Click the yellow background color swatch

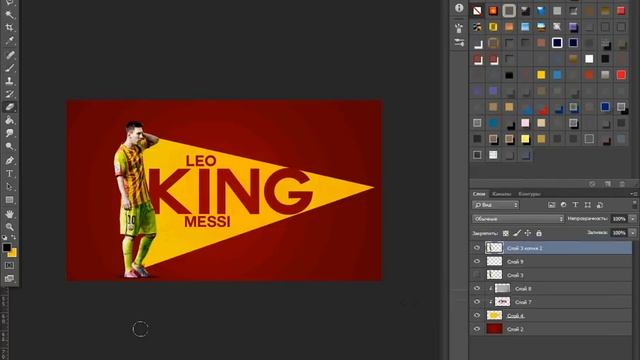[13, 254]
